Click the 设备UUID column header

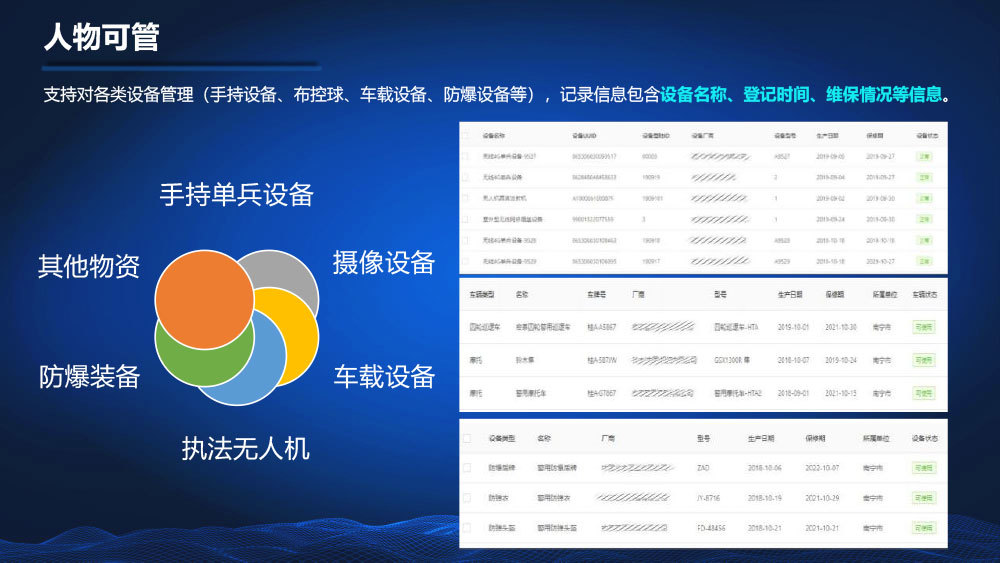pos(585,134)
